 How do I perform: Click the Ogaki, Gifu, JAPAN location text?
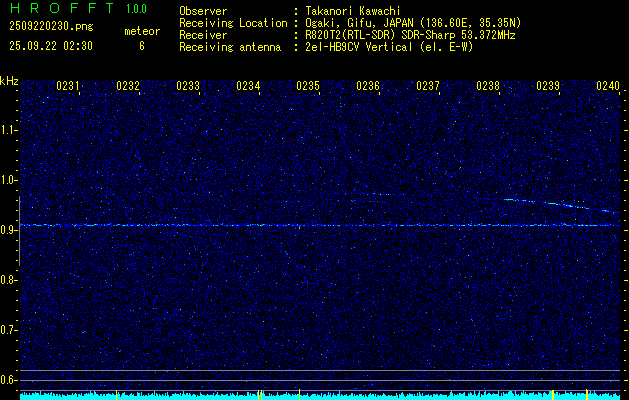(413, 23)
